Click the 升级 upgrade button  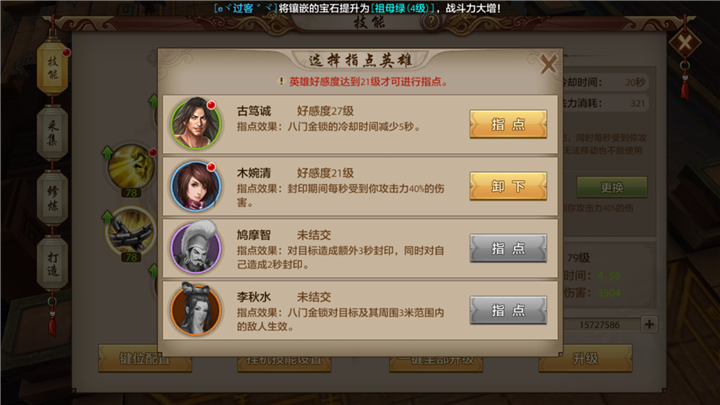[x=585, y=358]
